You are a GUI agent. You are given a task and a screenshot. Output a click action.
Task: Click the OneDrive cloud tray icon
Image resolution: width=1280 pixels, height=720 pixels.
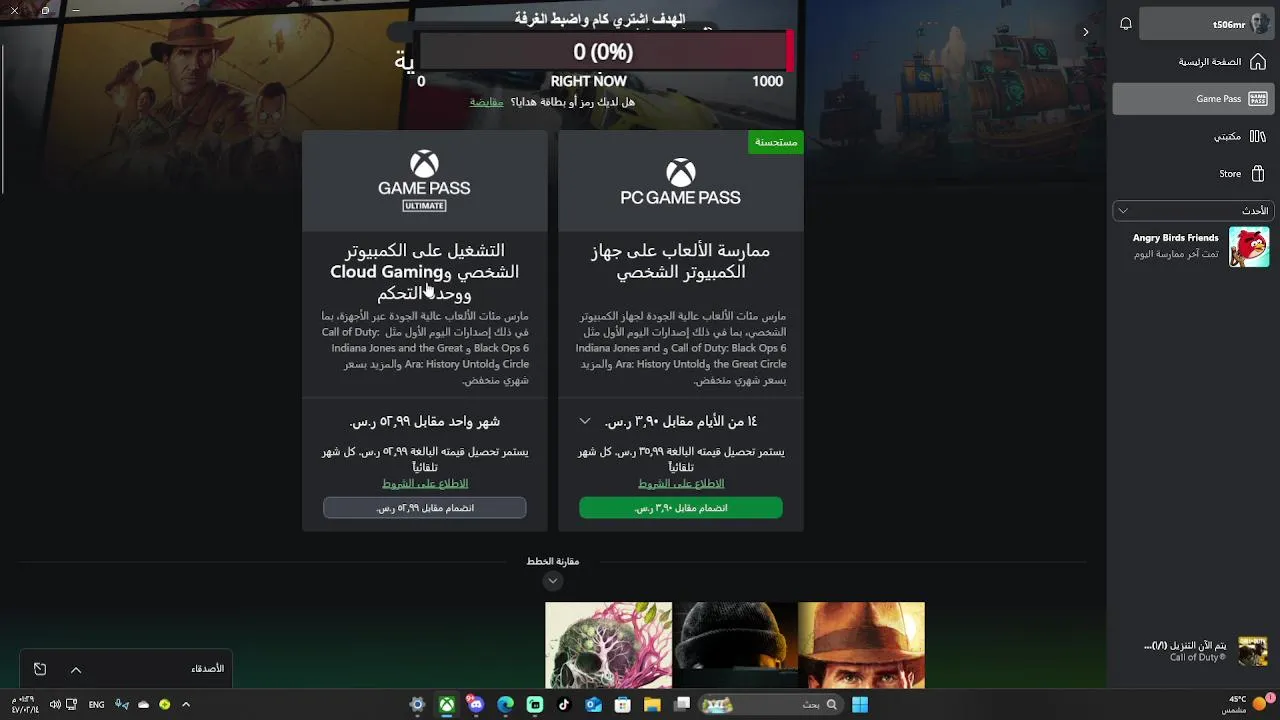tap(143, 704)
